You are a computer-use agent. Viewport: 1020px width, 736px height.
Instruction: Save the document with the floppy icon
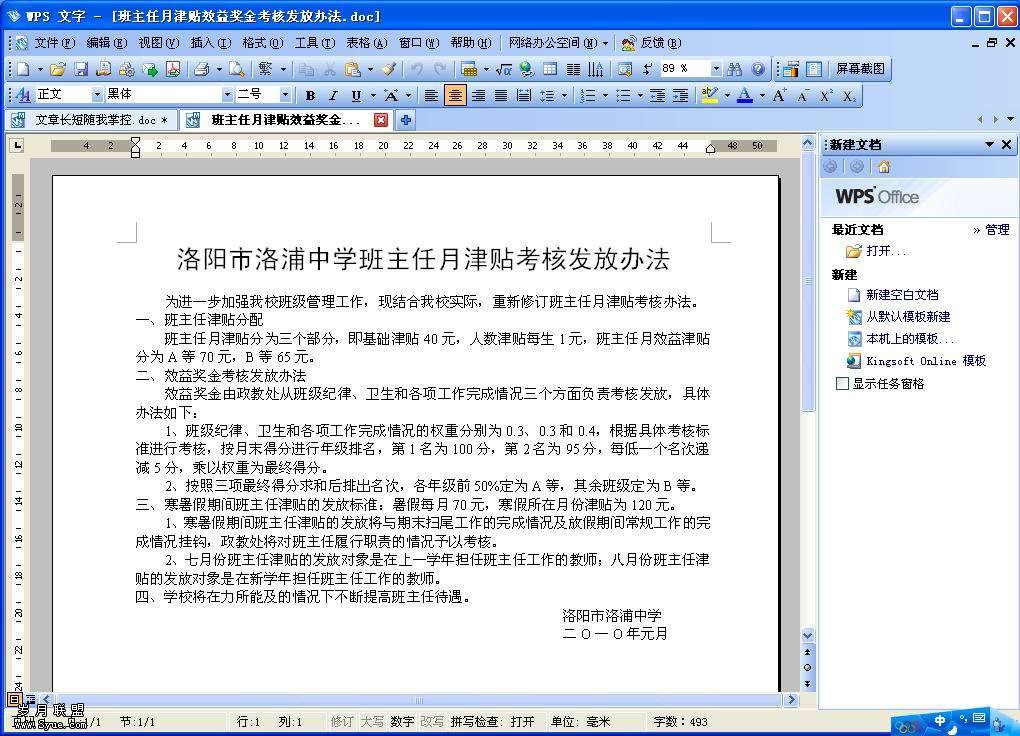click(x=81, y=69)
